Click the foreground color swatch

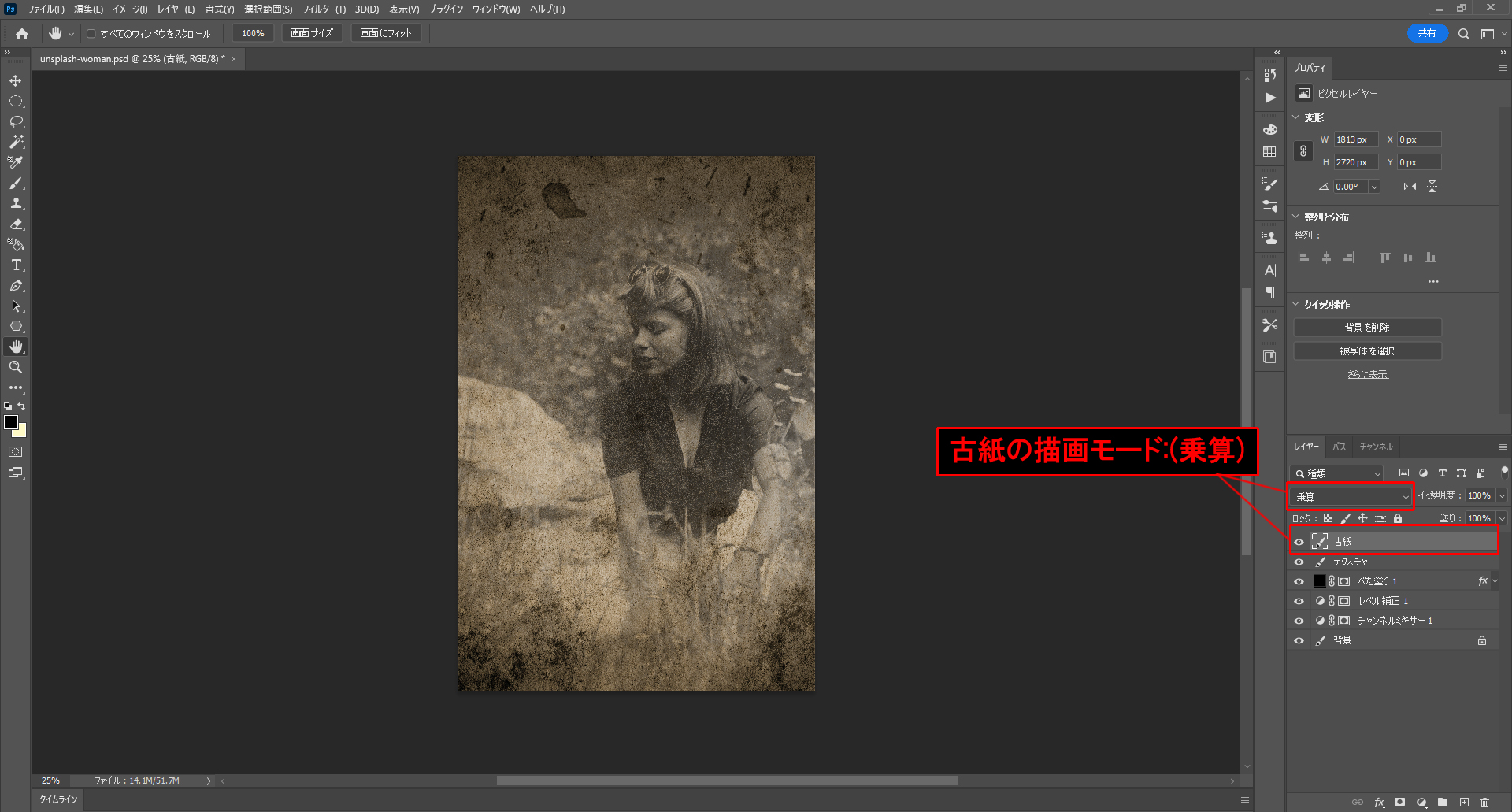pos(11,423)
